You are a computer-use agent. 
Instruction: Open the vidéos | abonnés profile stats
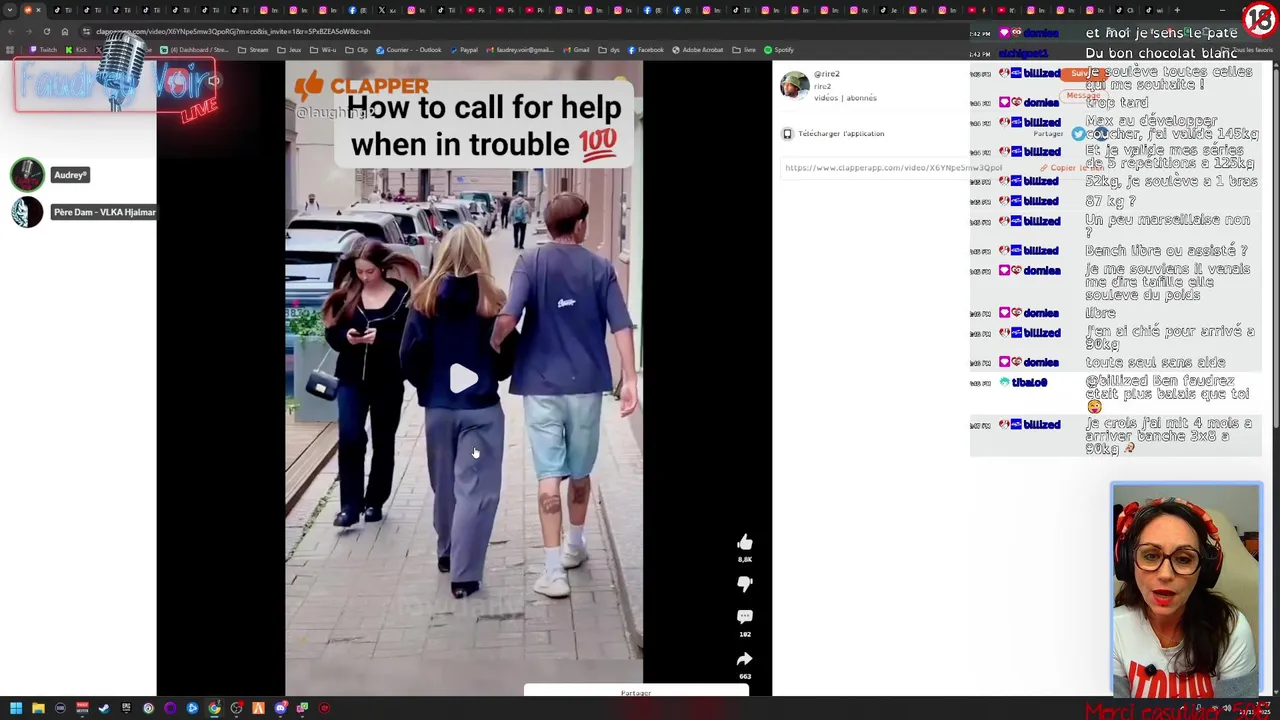tap(845, 98)
